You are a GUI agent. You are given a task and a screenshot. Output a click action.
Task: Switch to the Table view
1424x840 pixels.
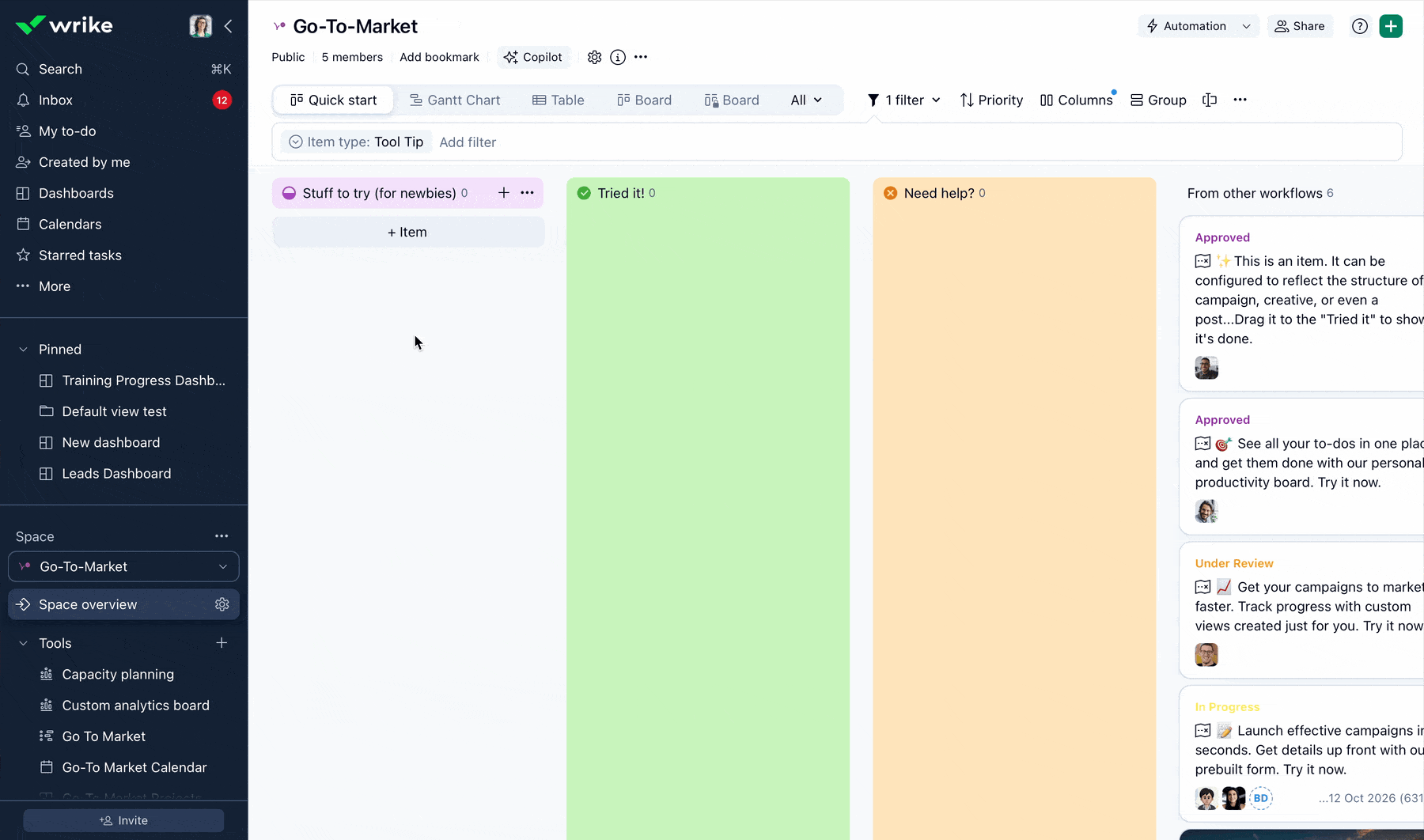[x=559, y=100]
